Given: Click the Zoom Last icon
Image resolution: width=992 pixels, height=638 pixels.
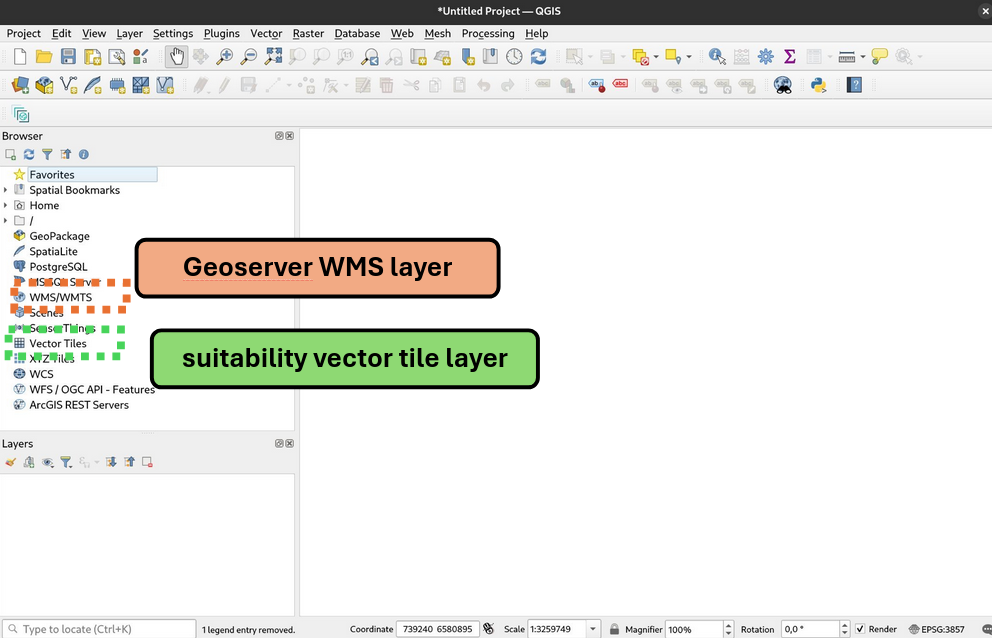Looking at the screenshot, I should point(369,57).
